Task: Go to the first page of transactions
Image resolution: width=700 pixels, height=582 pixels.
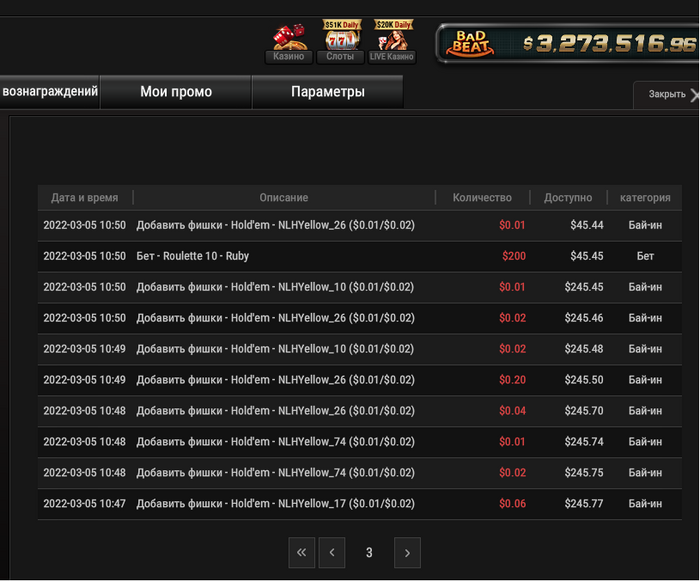Action: [x=302, y=553]
